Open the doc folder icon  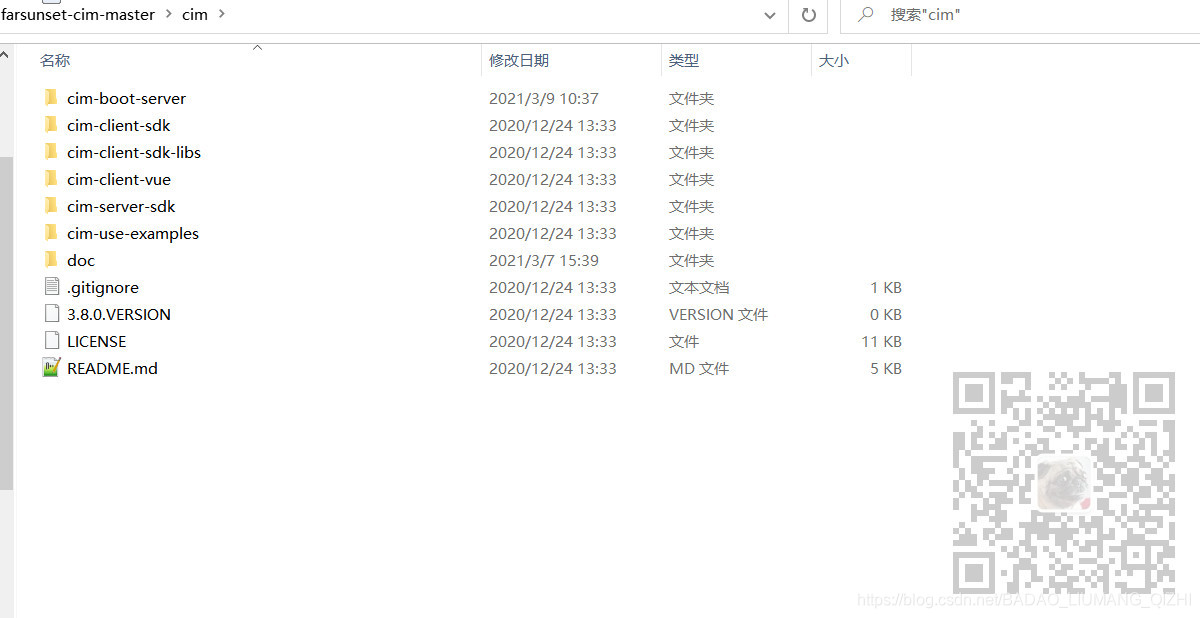[x=51, y=260]
